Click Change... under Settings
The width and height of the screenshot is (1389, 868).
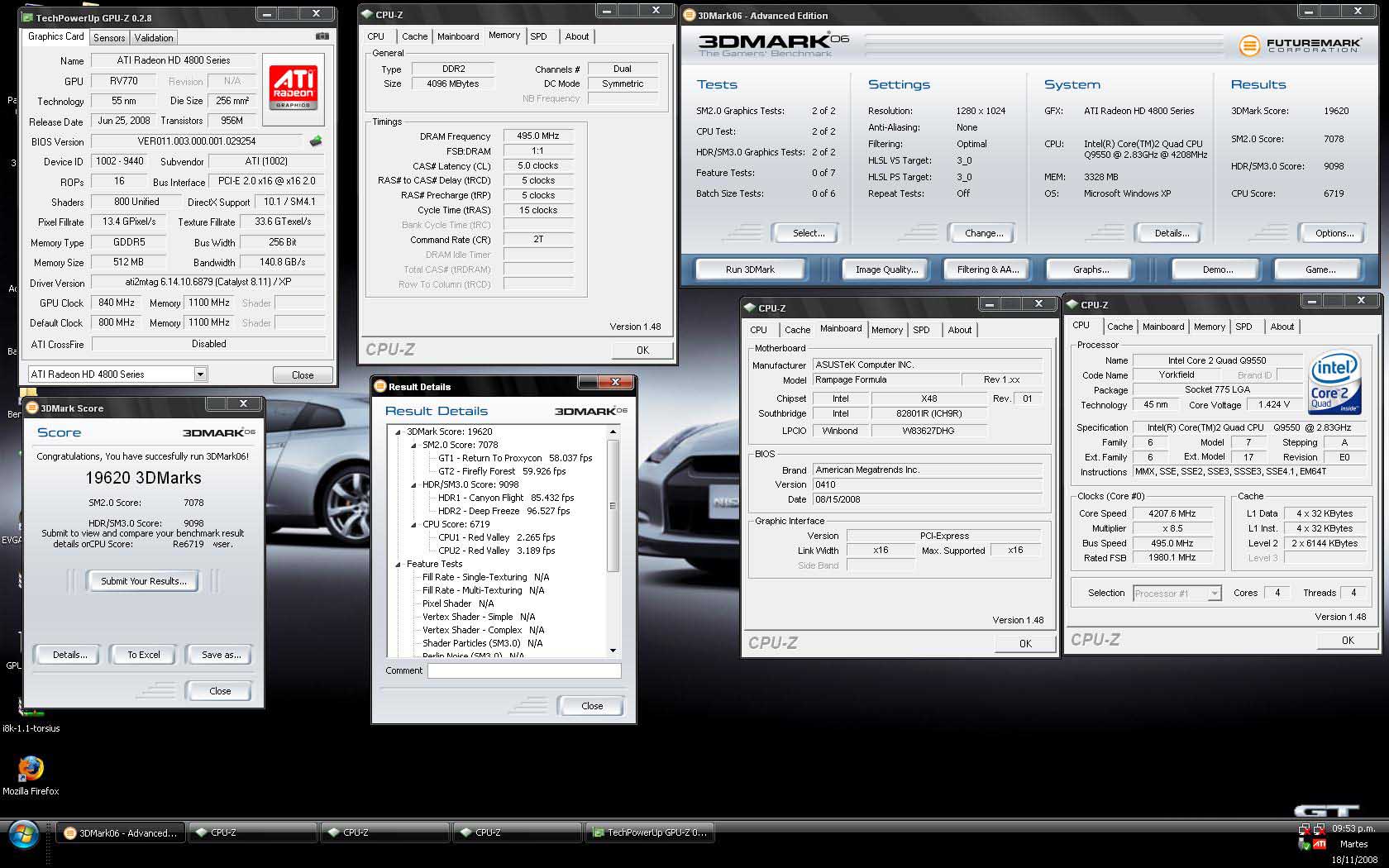983,233
